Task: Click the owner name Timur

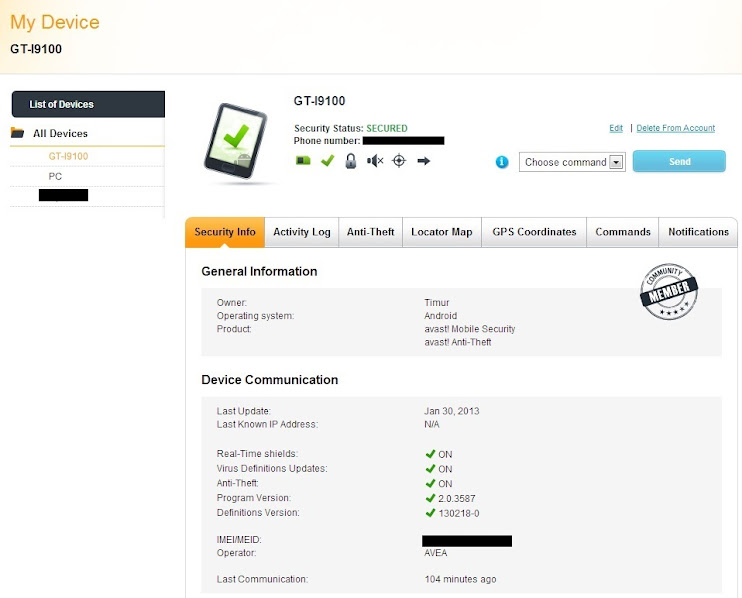Action: [x=436, y=302]
